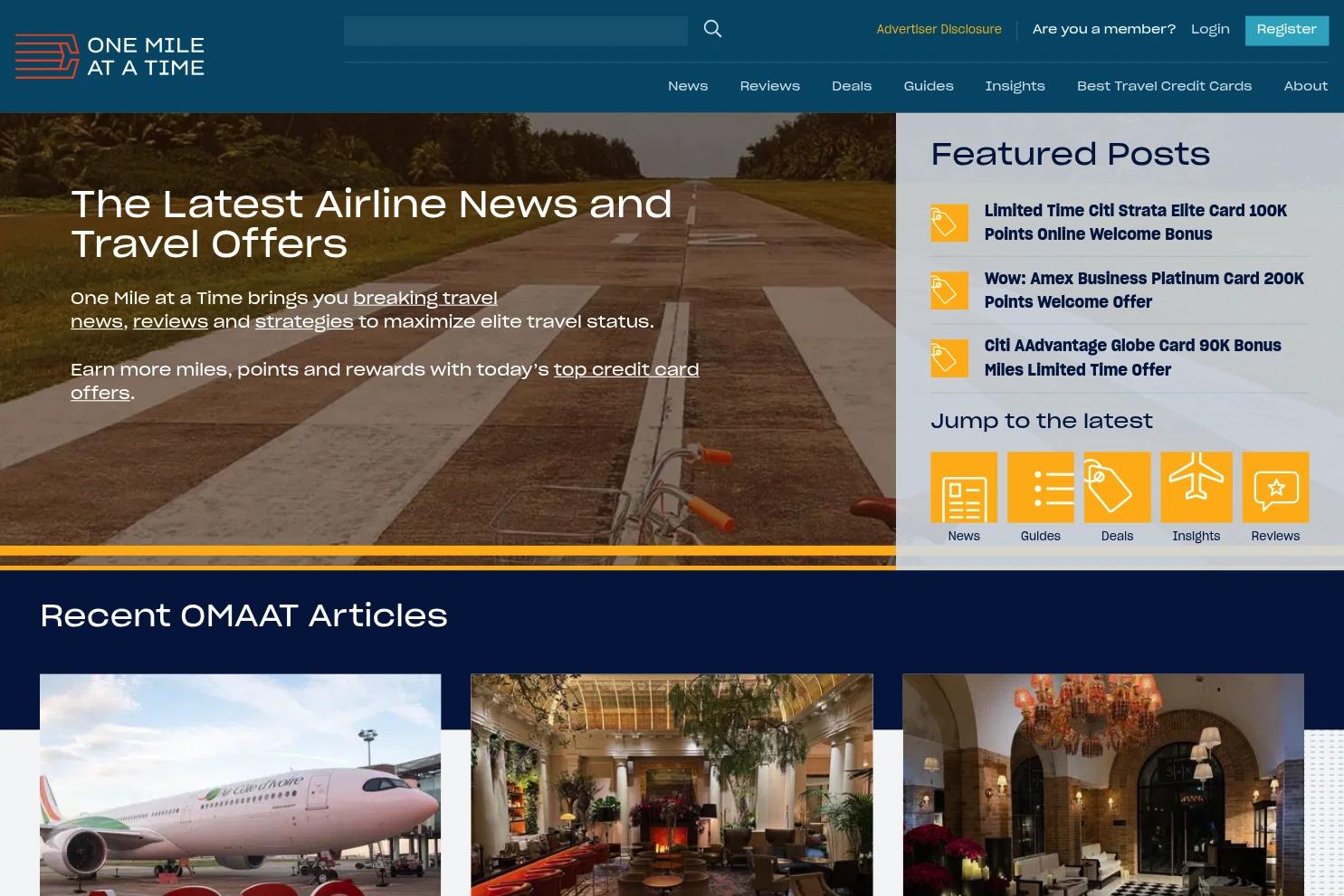This screenshot has height=896, width=1344.
Task: Click the Insights airplane icon tile
Action: 1196,487
